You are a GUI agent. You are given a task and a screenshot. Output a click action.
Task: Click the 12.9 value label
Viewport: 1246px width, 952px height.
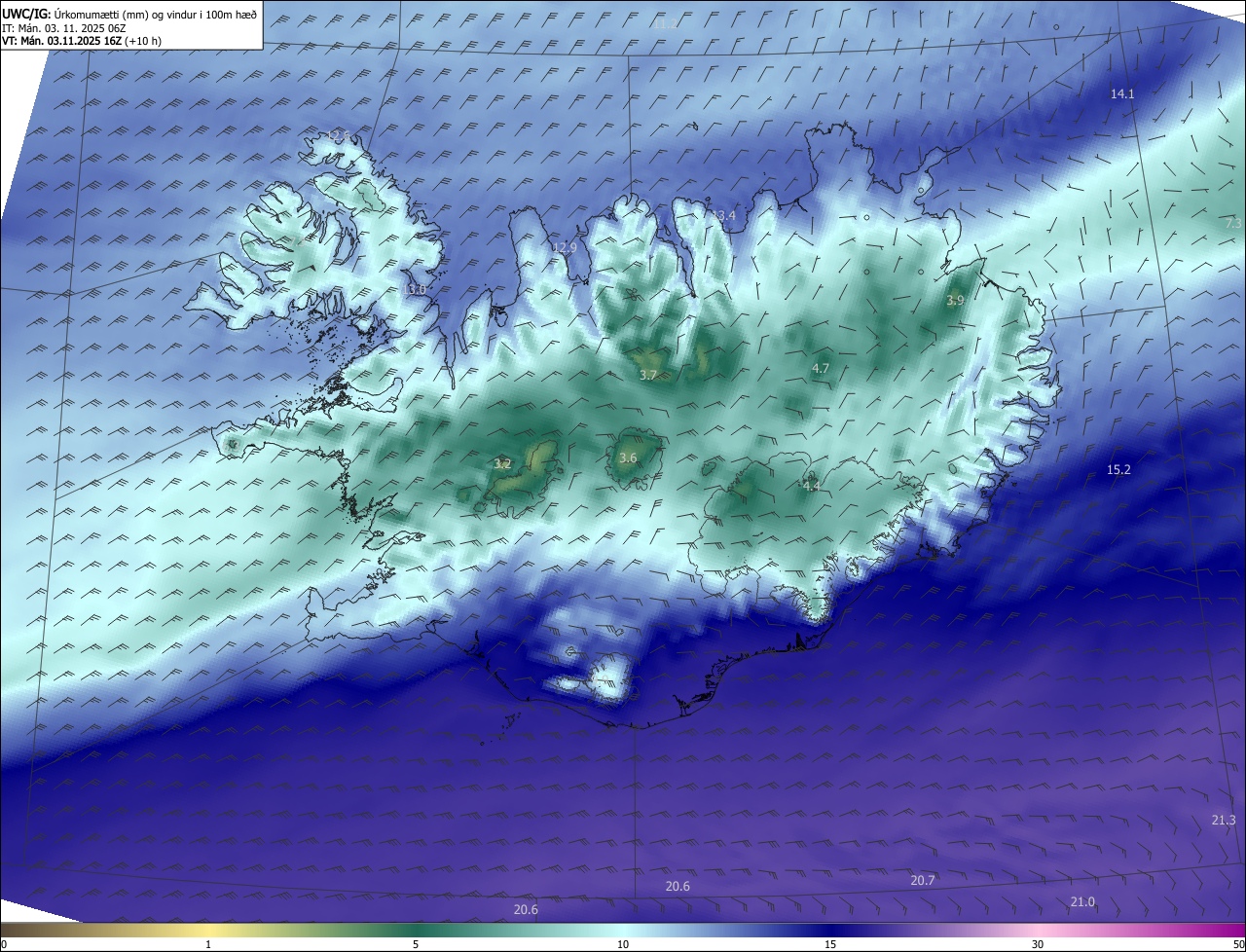pos(565,247)
